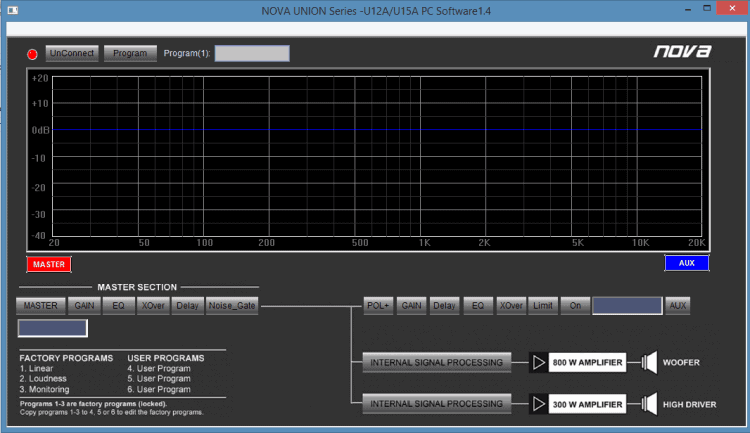Image resolution: width=750 pixels, height=433 pixels.
Task: Minimize the NOVA UNION software window
Action: (688, 9)
